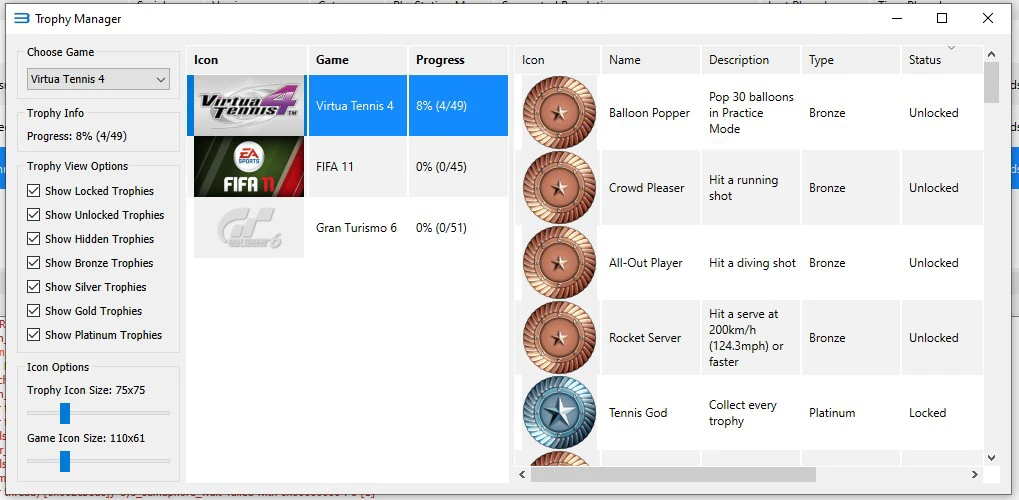The height and width of the screenshot is (500, 1019).
Task: Click the Game Icon Size slider handle
Action: [x=64, y=462]
